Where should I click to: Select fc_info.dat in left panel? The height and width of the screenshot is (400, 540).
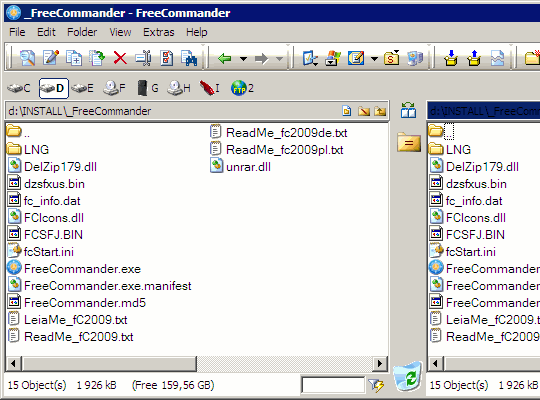44,201
